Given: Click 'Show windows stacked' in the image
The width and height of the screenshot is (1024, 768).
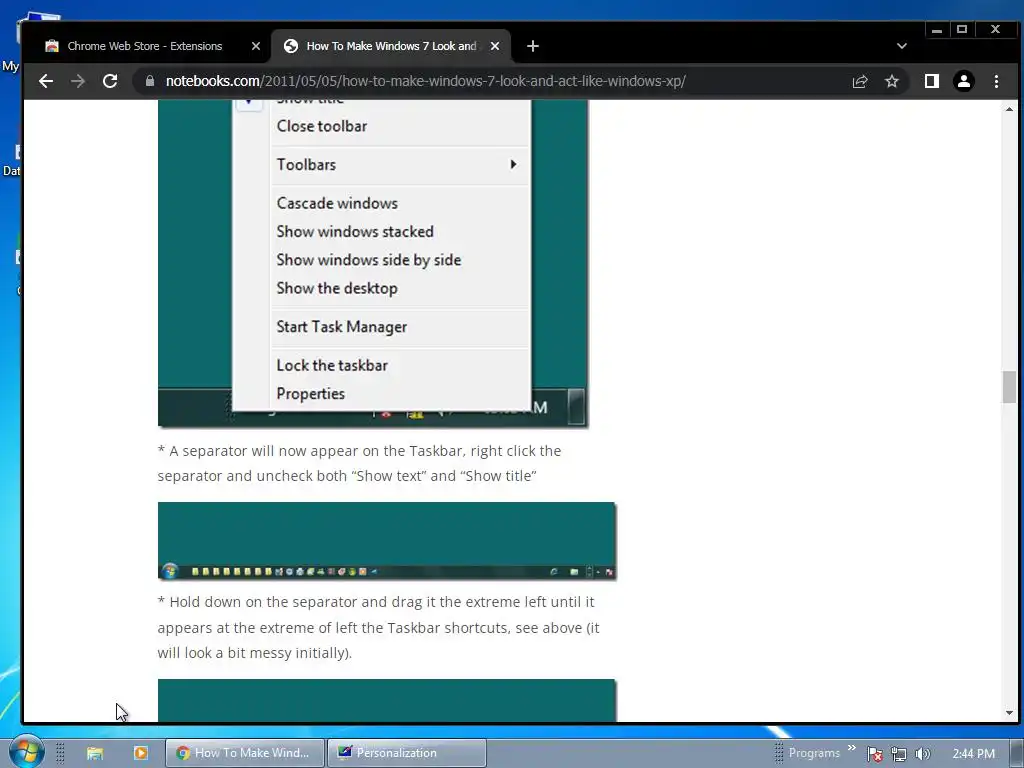Looking at the screenshot, I should click(x=355, y=232).
